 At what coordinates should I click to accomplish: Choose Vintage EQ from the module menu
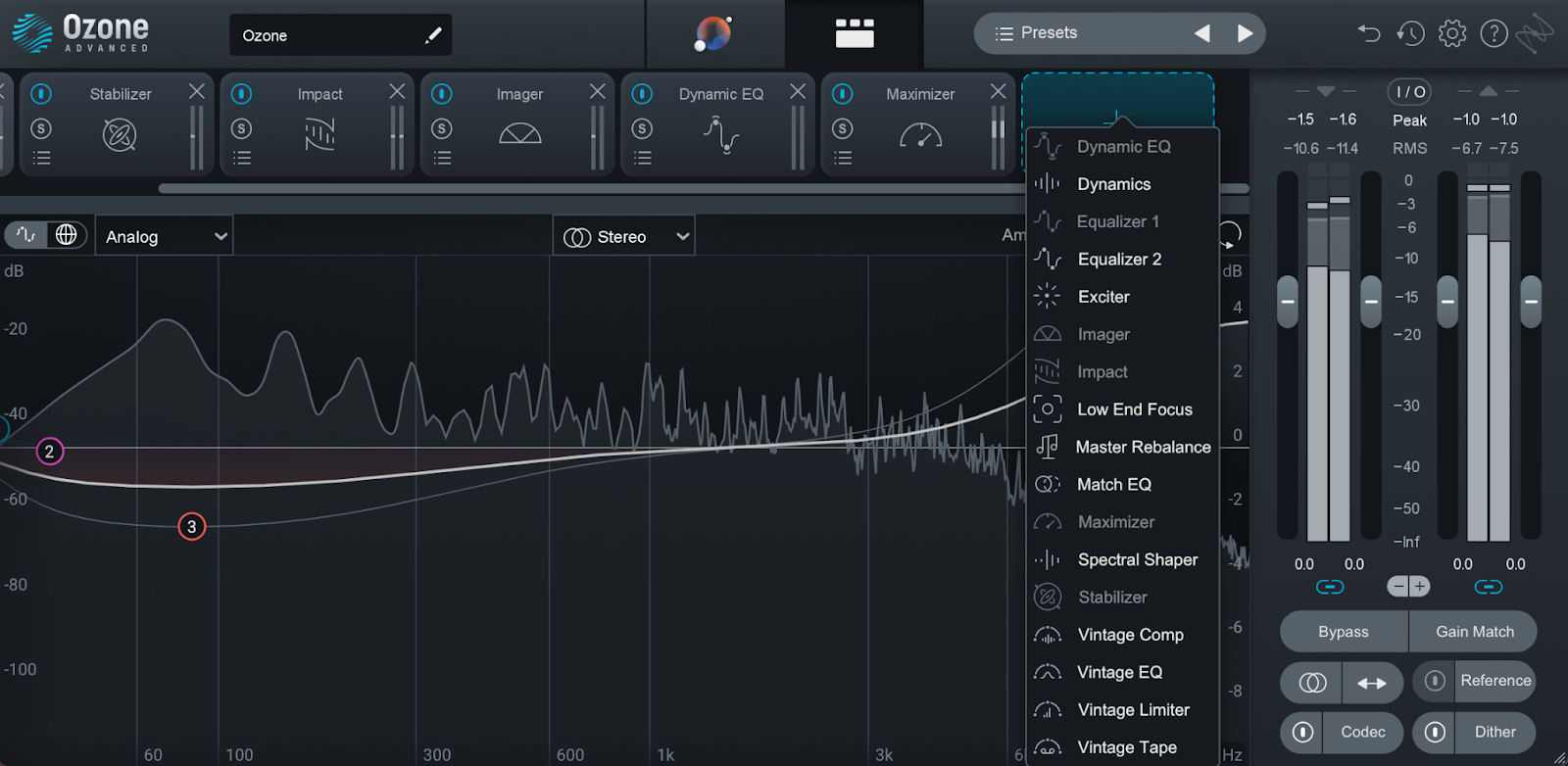[1123, 673]
